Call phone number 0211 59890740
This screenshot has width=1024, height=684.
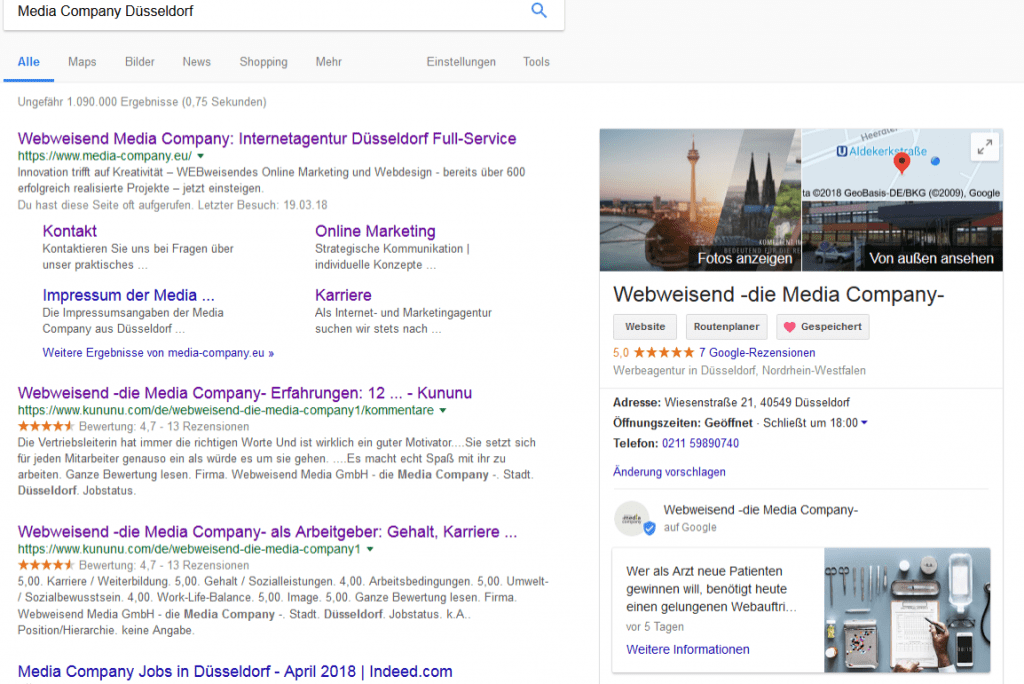[700, 444]
